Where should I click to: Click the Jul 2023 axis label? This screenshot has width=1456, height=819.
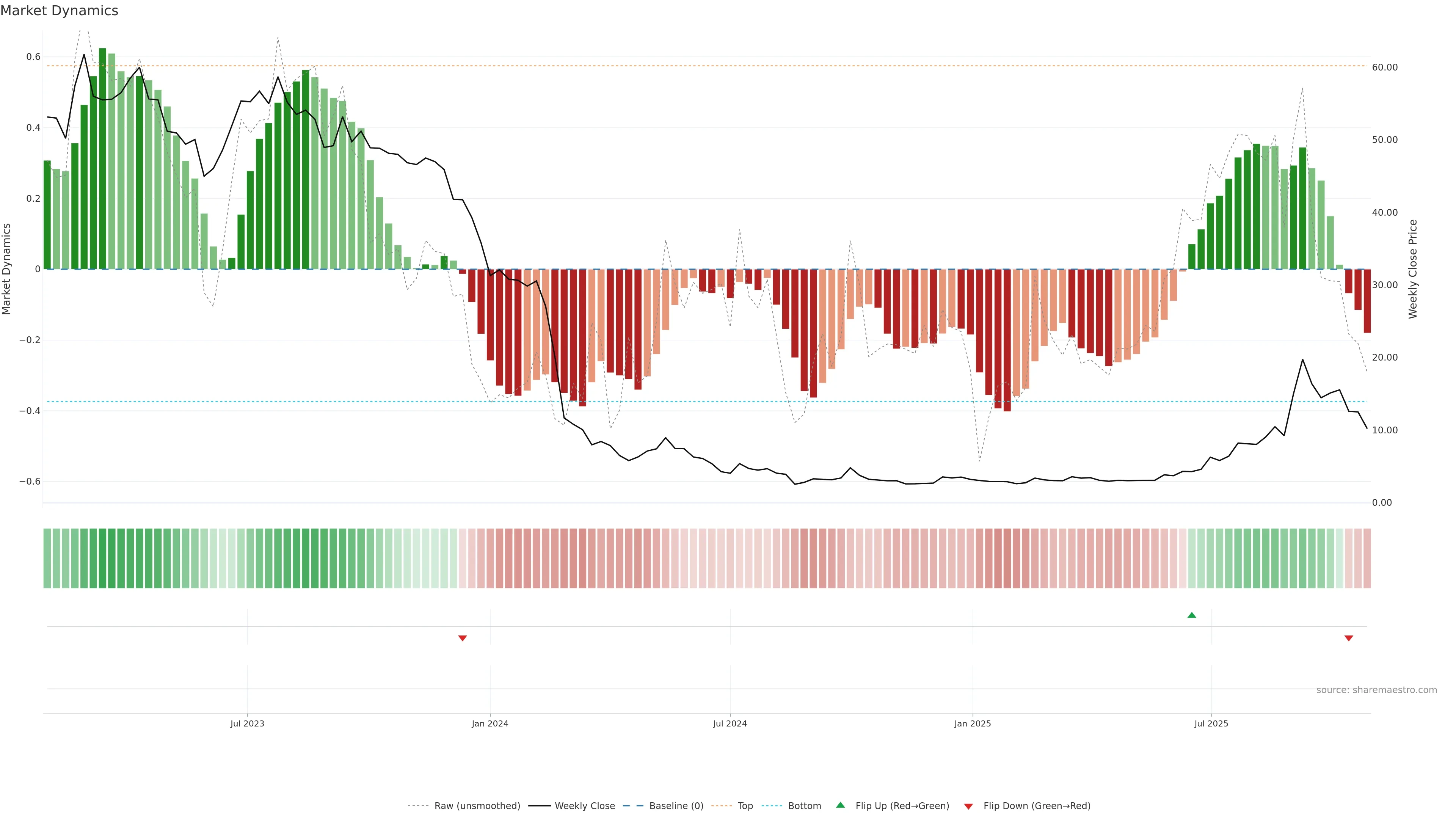[x=247, y=723]
